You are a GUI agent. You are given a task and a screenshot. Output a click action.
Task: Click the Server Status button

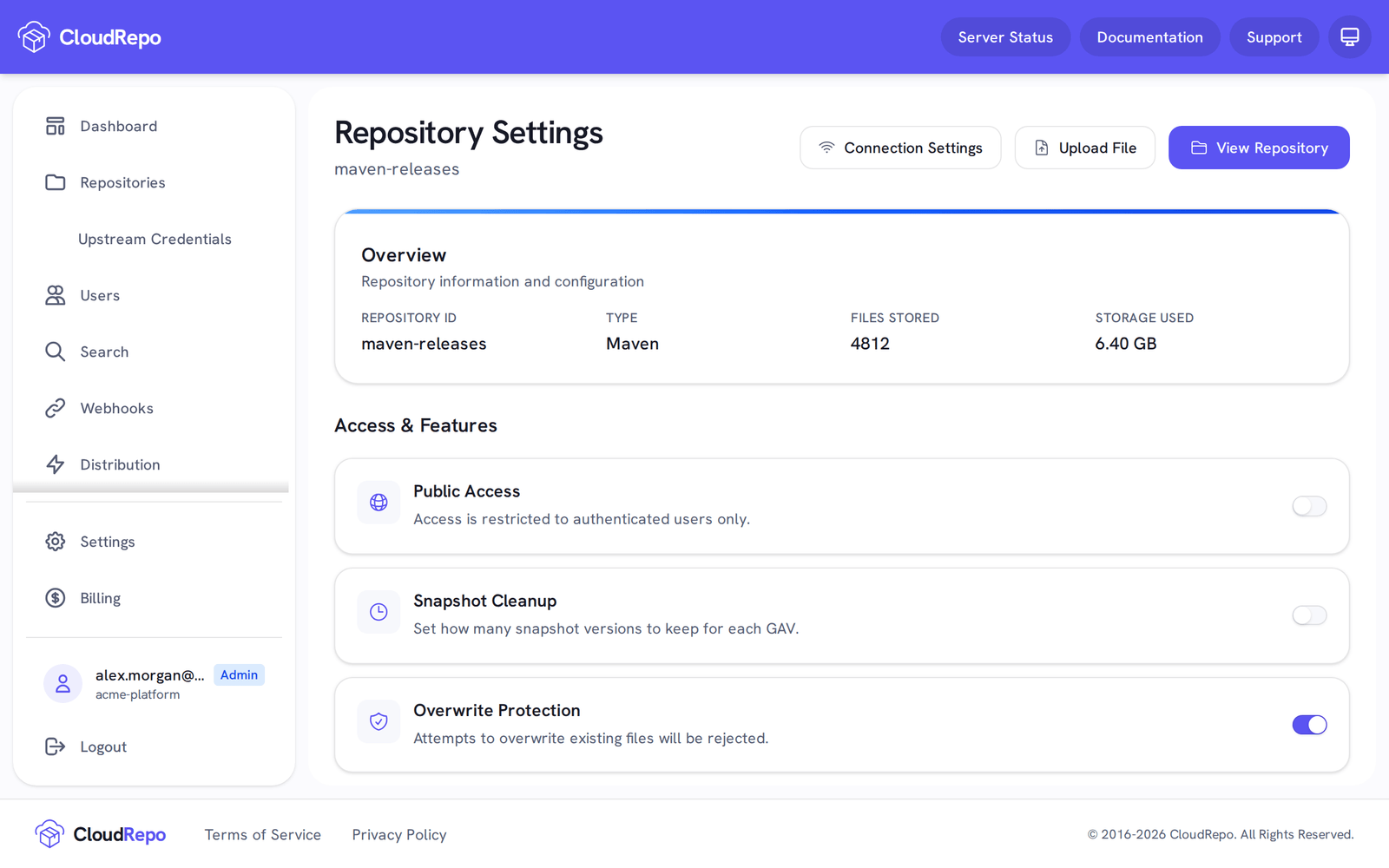(x=1005, y=37)
